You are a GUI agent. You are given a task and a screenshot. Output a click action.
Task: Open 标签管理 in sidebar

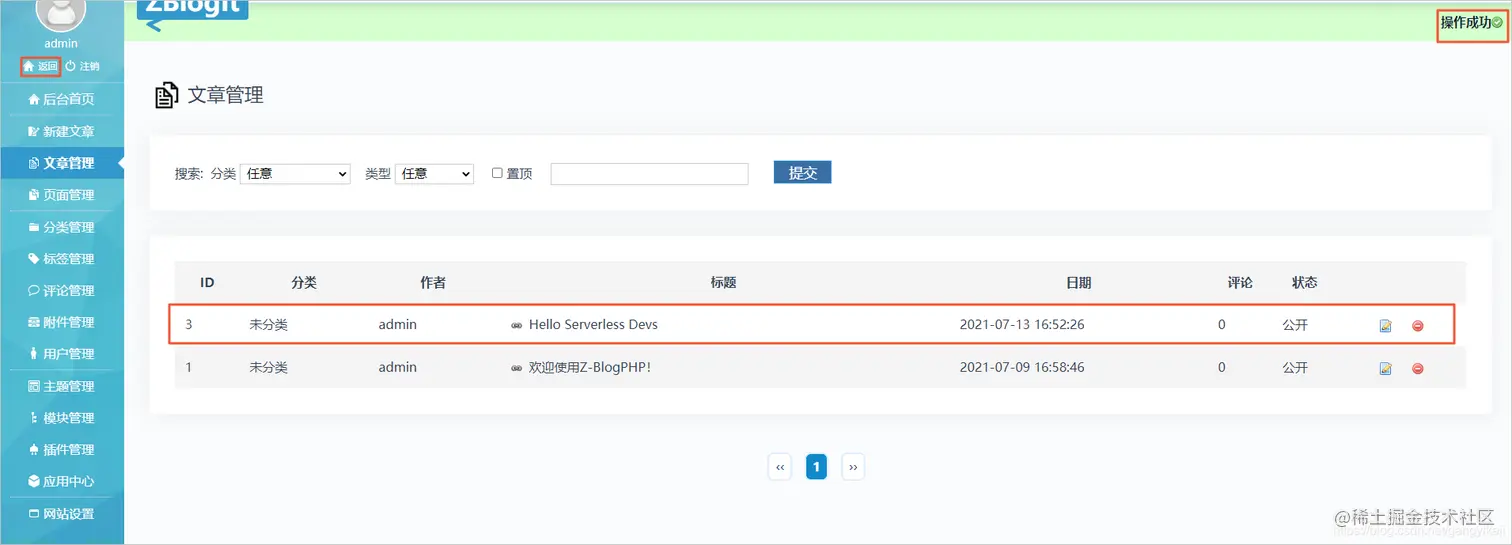click(62, 259)
